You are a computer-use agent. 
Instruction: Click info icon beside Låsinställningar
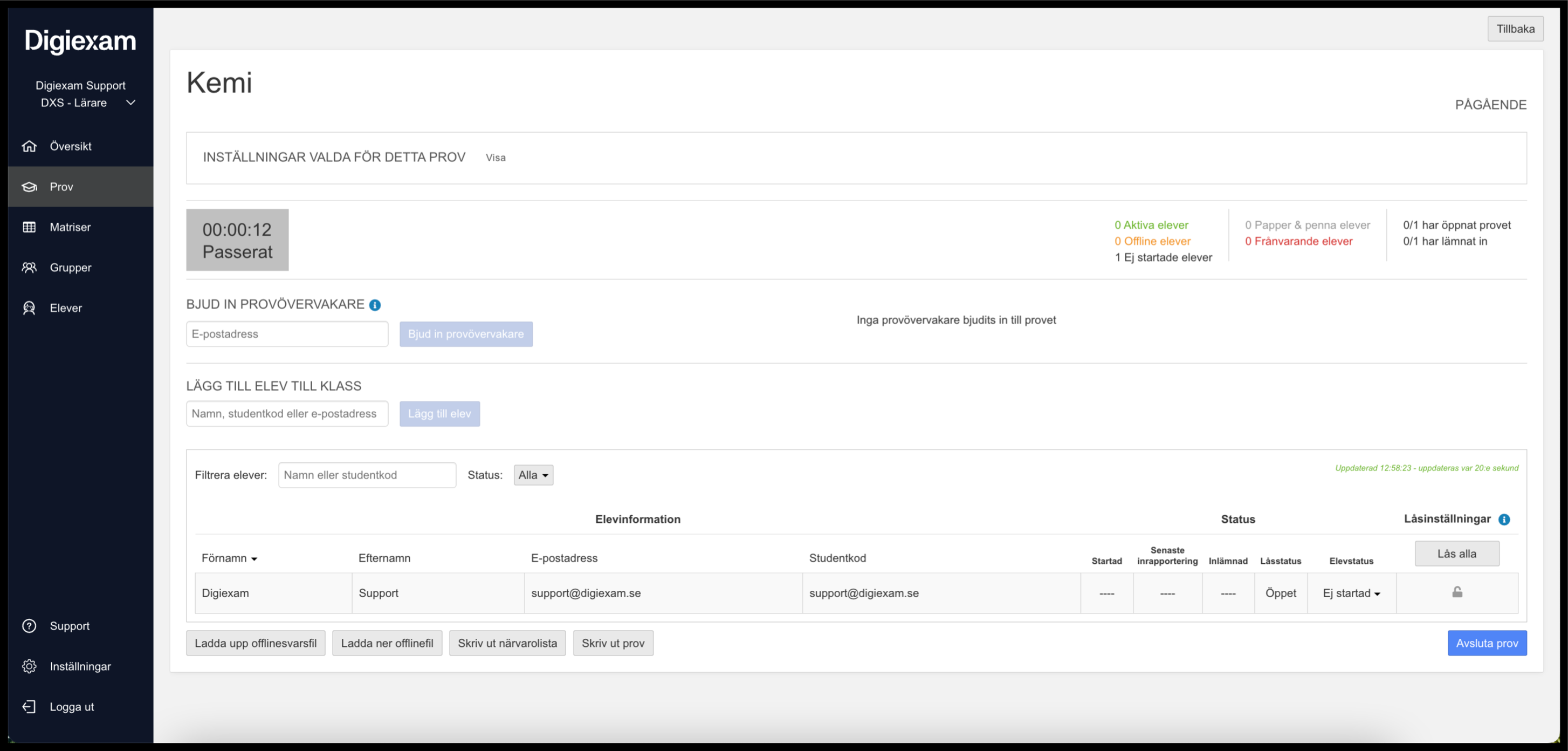coord(1504,520)
